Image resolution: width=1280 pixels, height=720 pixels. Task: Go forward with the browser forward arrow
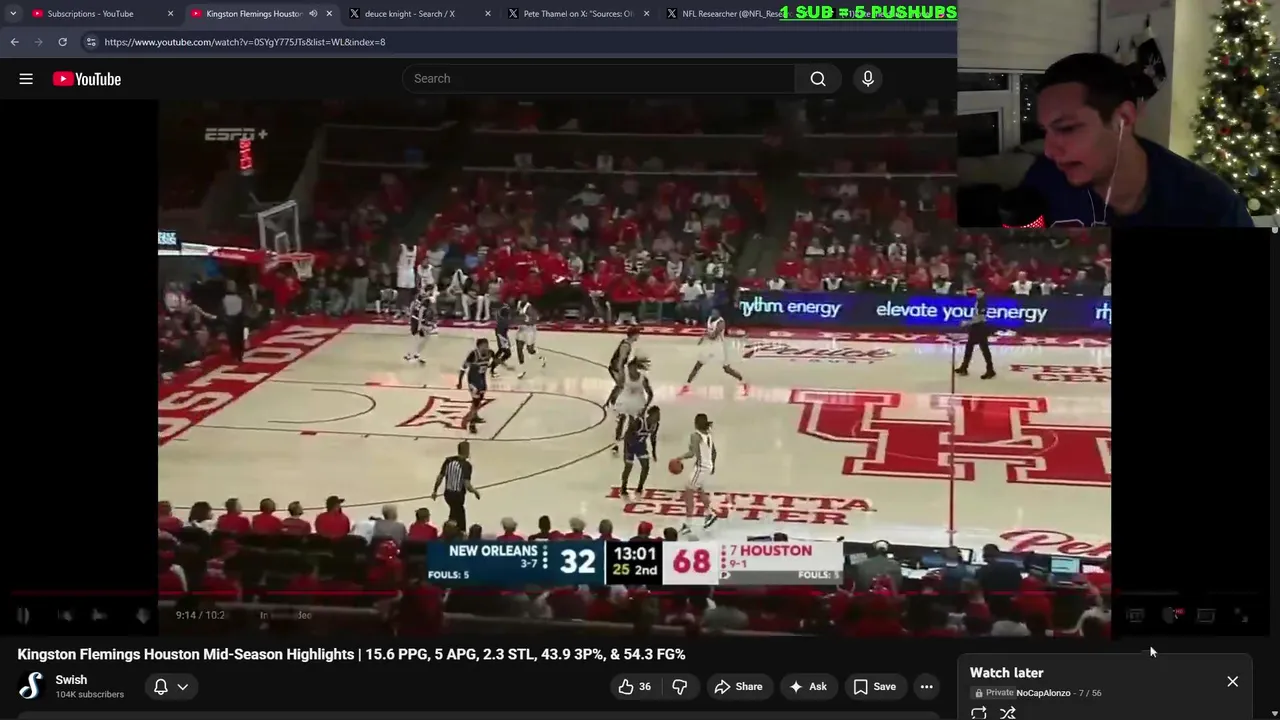[38, 42]
